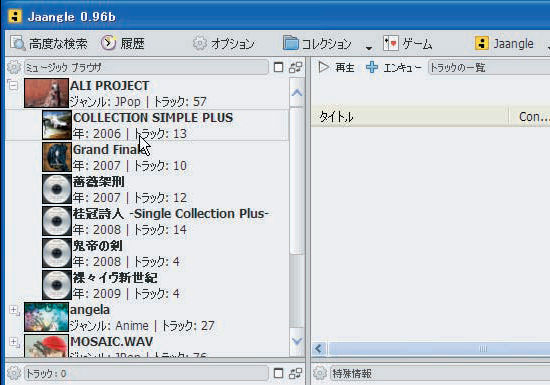550x385 pixels.
Task: Sort by the Con... column header
Action: click(x=530, y=116)
